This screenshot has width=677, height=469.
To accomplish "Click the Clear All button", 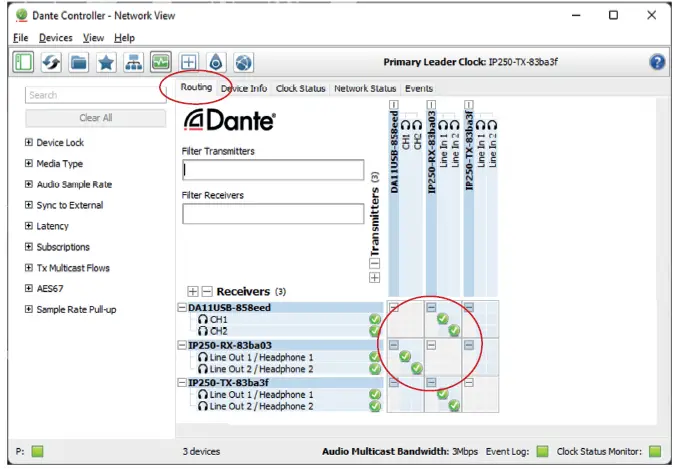I will coord(95,118).
